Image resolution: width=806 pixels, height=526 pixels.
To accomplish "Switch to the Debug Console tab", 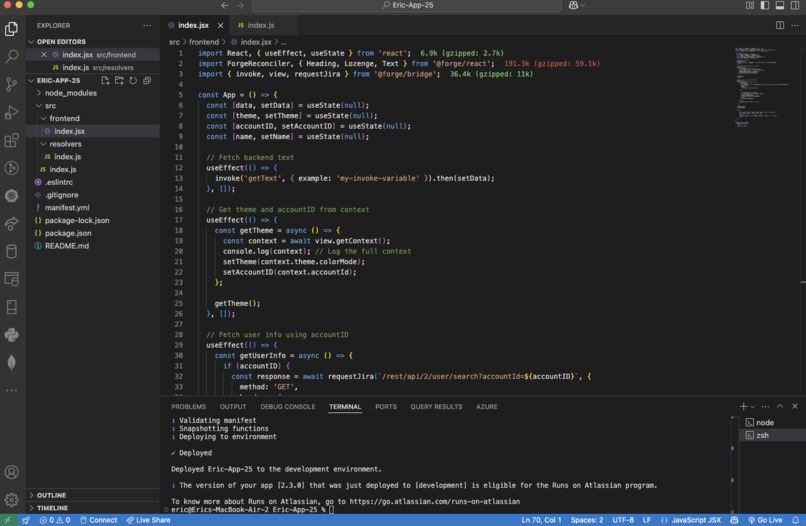I will [x=287, y=406].
